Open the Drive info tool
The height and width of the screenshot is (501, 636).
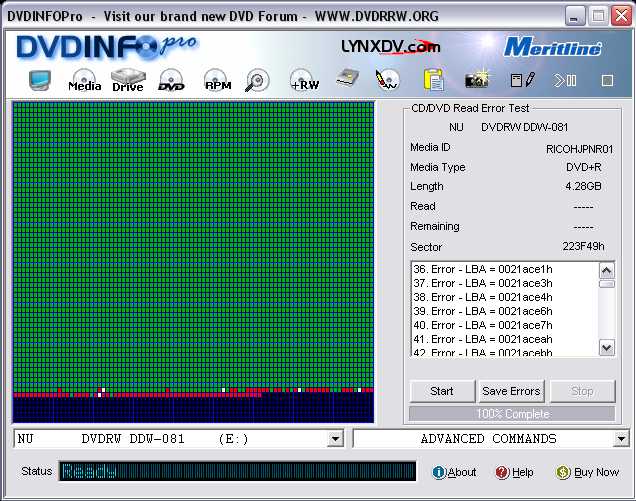coord(128,80)
